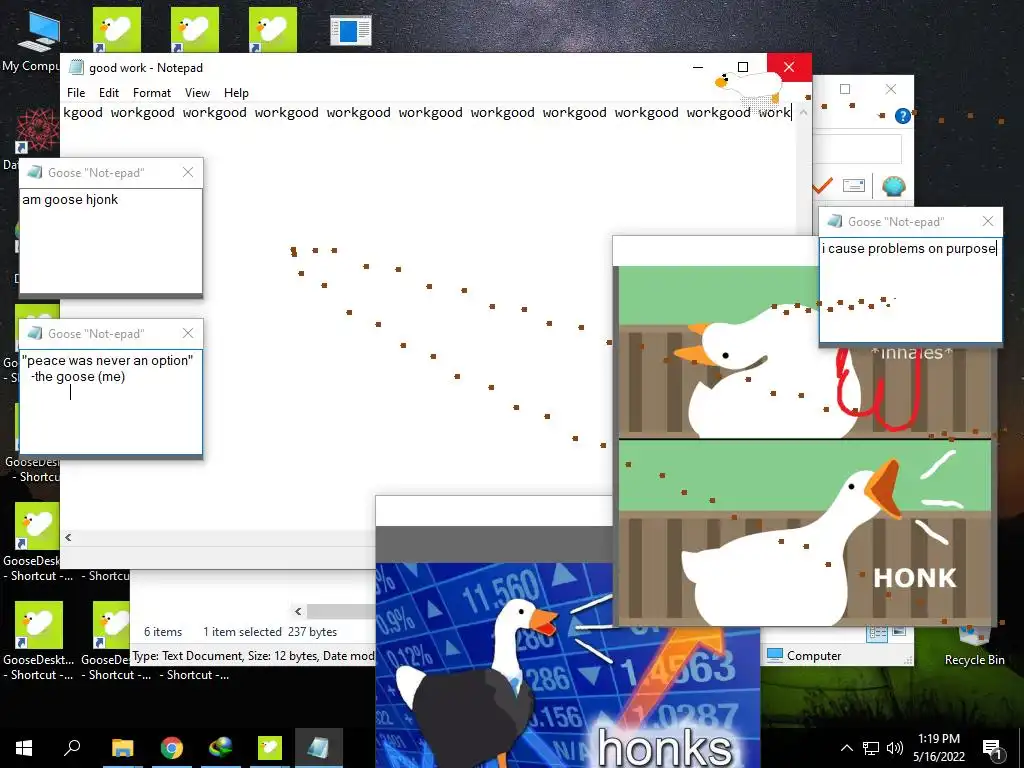Click the 'am goose hjonk' text

(x=70, y=200)
